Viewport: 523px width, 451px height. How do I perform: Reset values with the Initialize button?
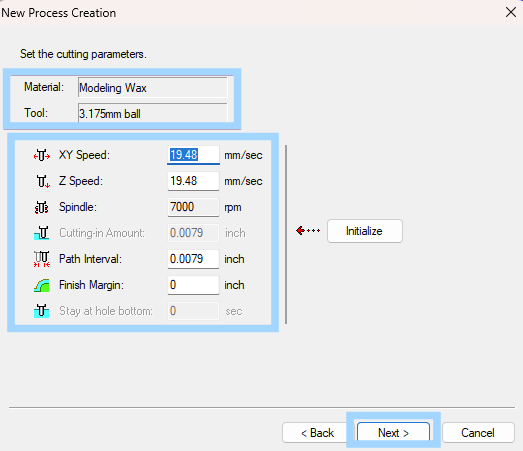coord(365,231)
